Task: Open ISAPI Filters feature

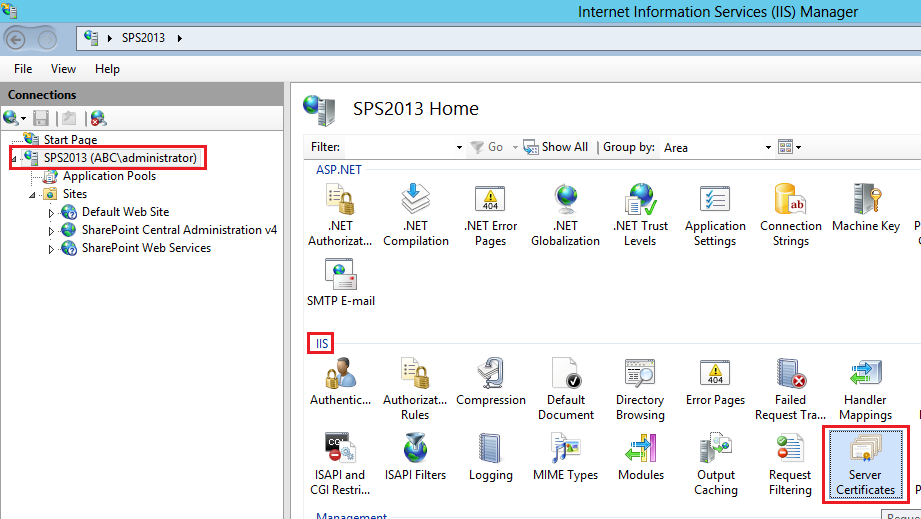Action: (415, 457)
